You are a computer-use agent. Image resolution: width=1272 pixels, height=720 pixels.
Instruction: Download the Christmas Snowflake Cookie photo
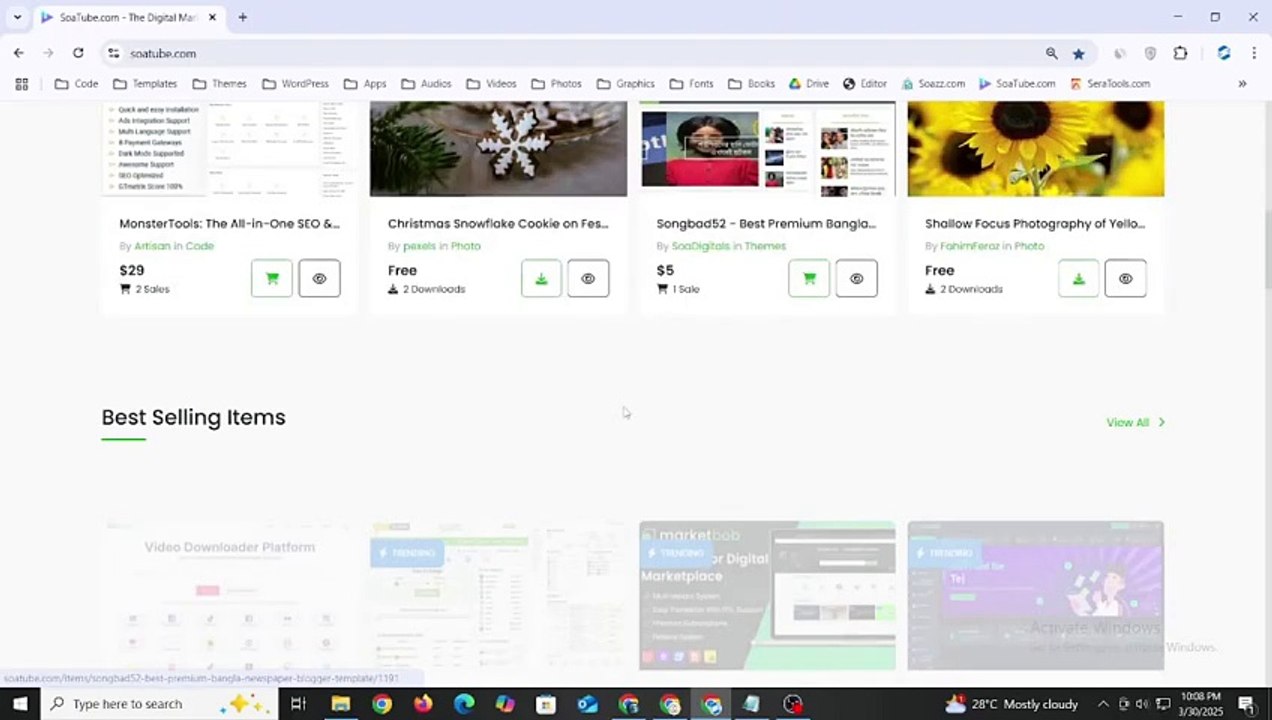click(541, 279)
